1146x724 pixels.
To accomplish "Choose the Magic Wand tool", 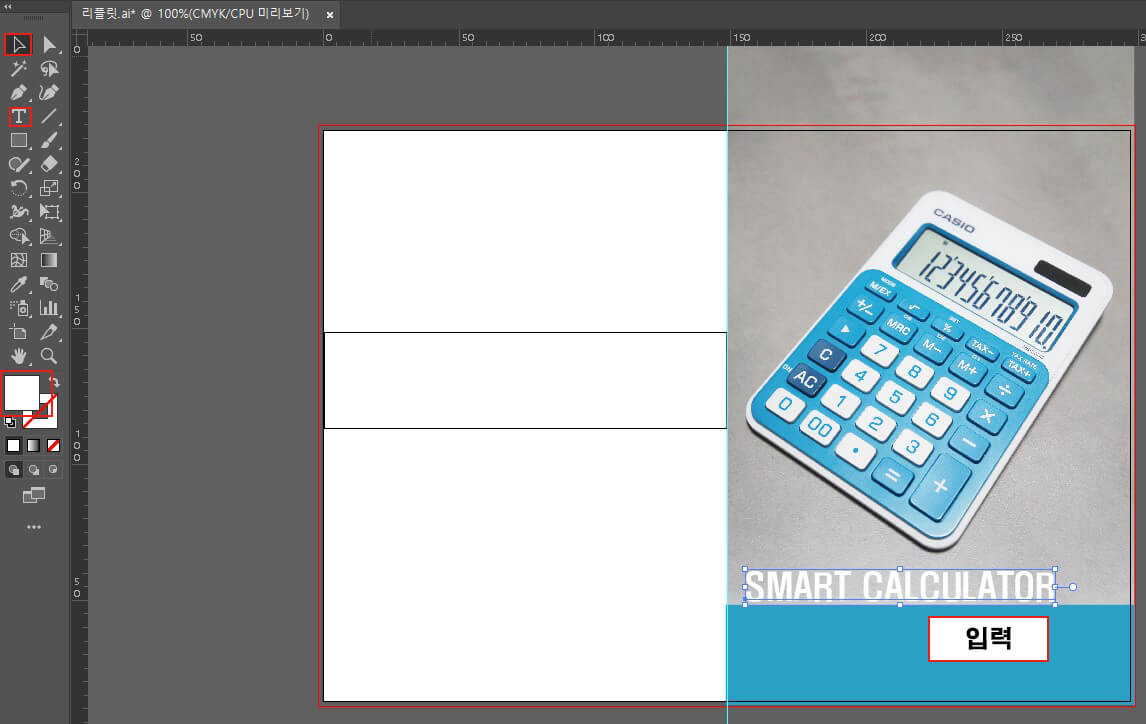I will coord(18,69).
